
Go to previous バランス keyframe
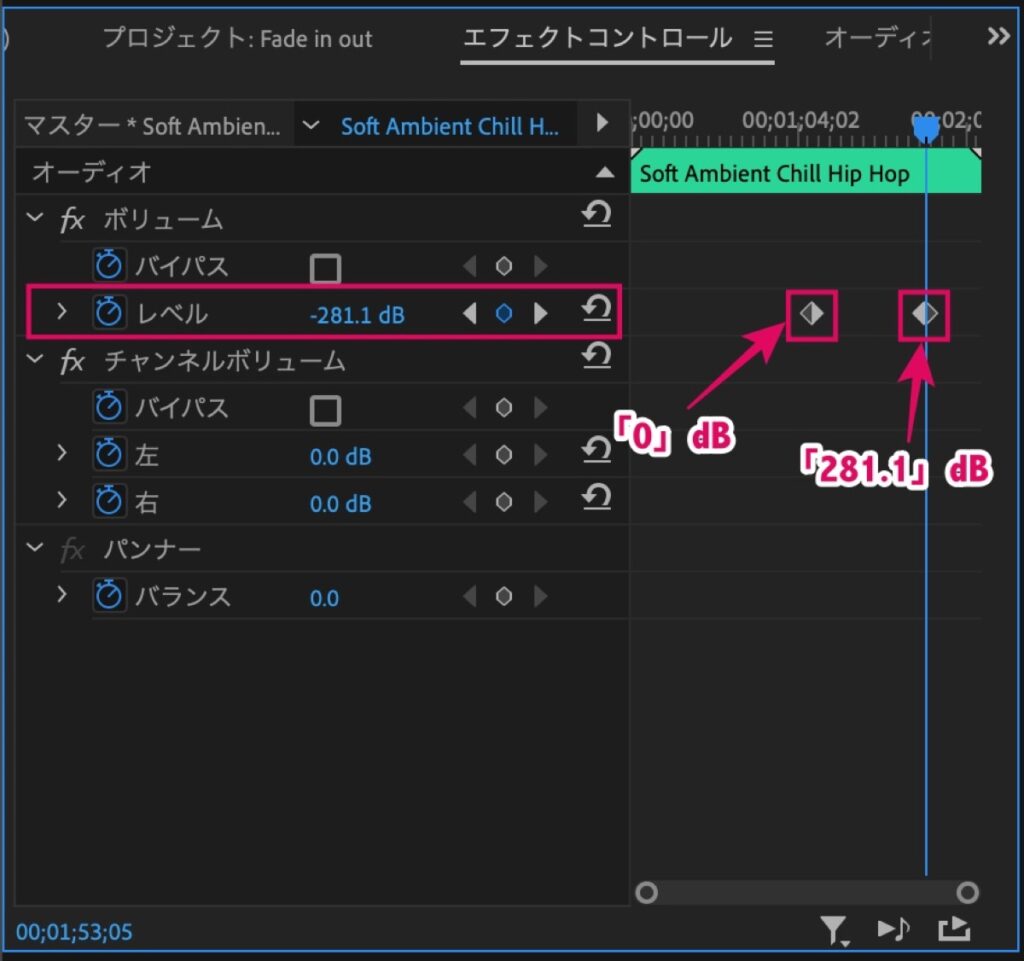[x=469, y=597]
